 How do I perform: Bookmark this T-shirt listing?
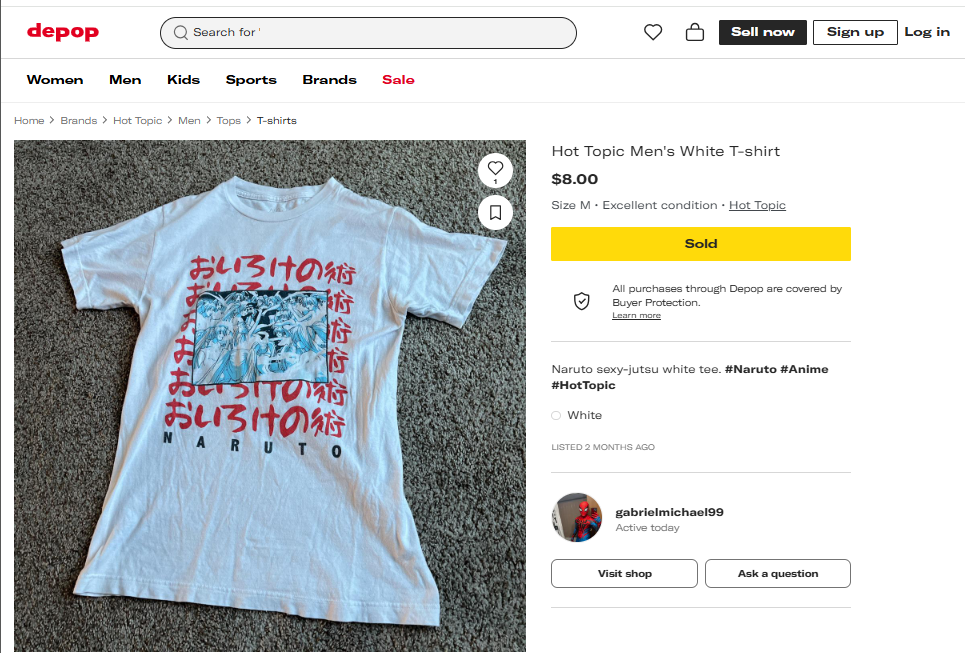point(495,211)
